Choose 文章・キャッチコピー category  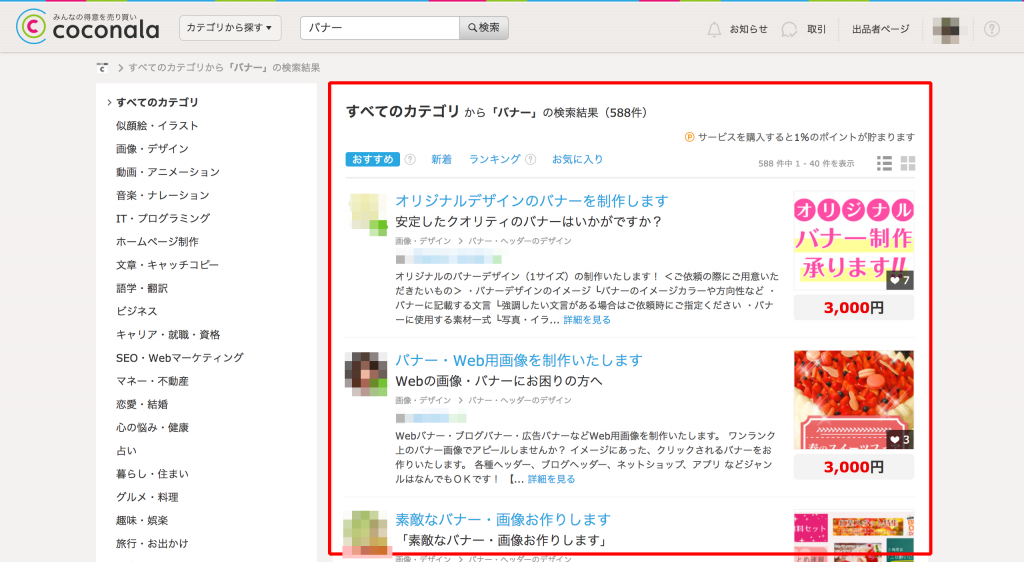pos(167,265)
